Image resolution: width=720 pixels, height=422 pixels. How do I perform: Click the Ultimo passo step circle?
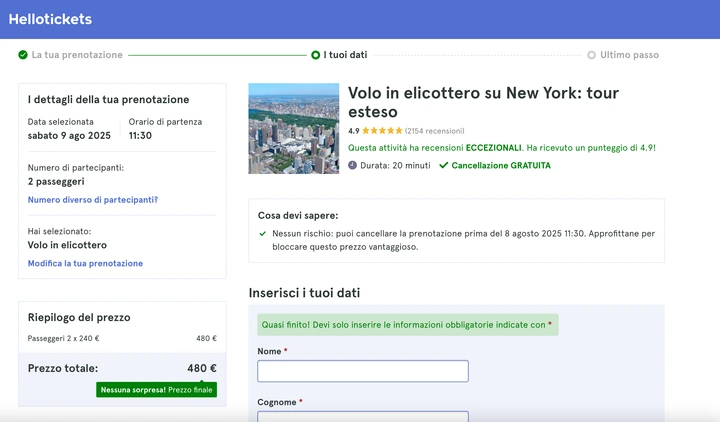(x=592, y=55)
